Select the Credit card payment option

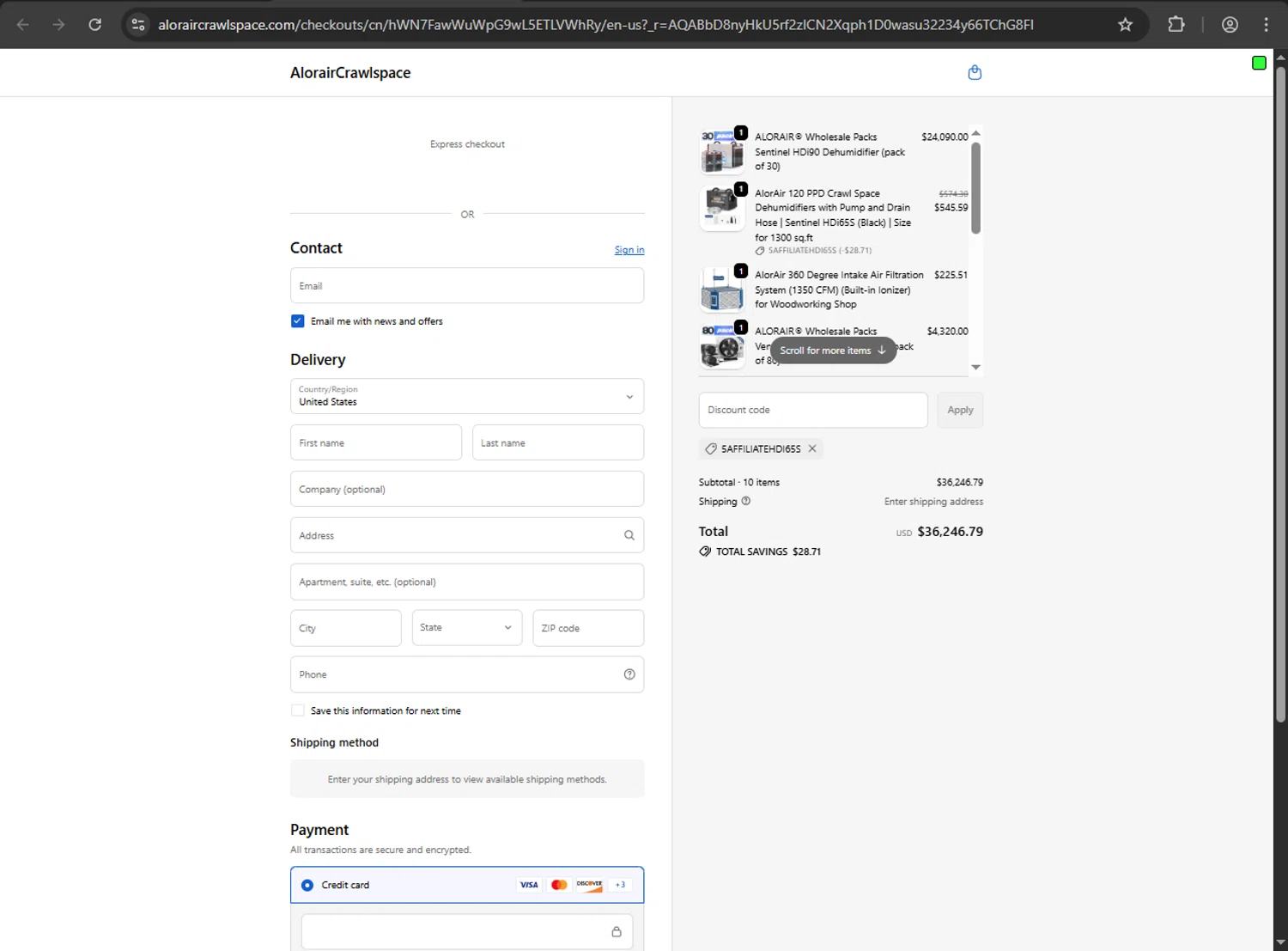coord(307,885)
